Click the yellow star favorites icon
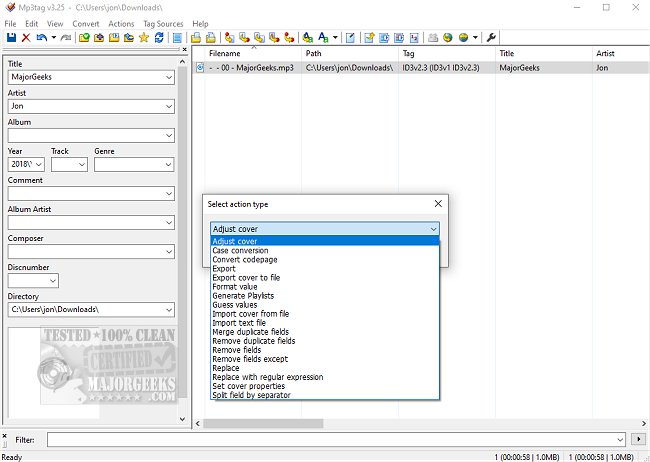The width and height of the screenshot is (650, 462). point(143,38)
